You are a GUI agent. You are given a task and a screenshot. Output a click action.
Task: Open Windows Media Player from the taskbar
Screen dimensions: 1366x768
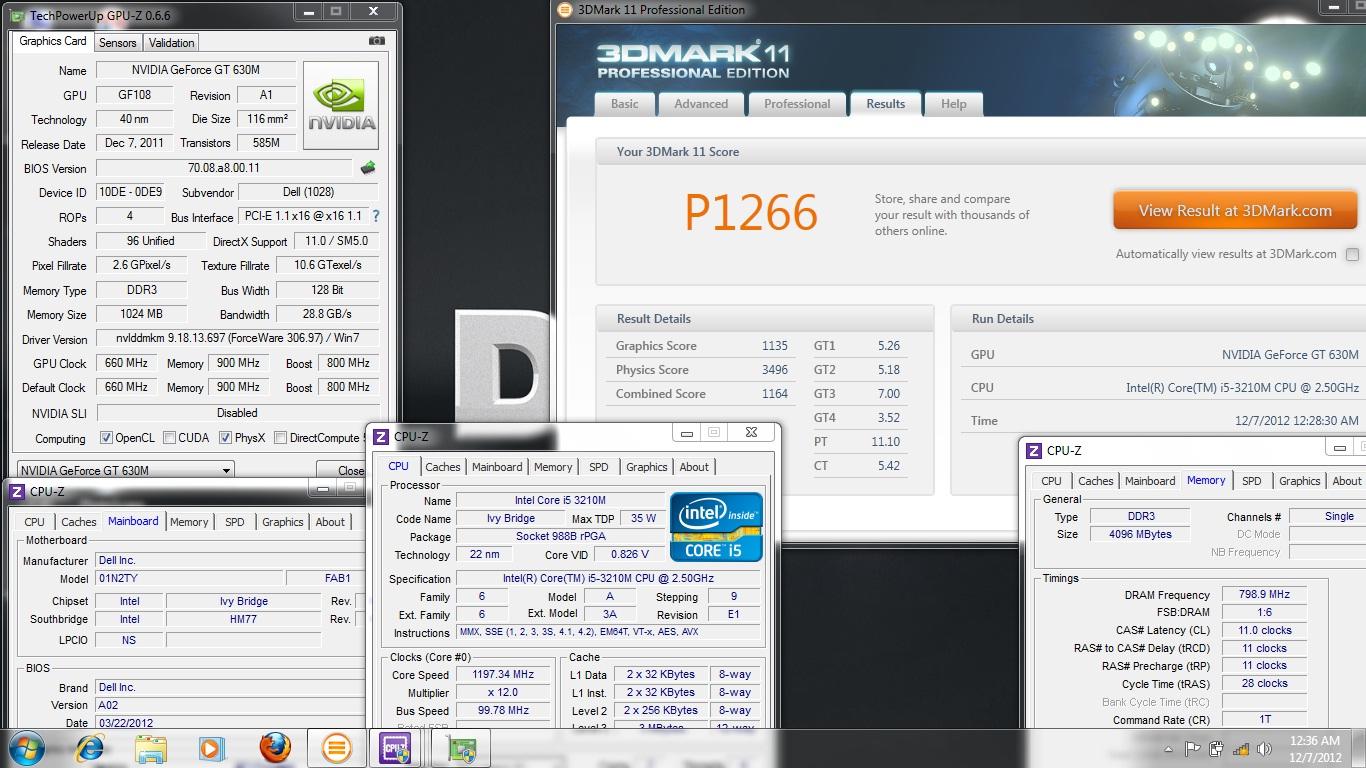[x=211, y=748]
